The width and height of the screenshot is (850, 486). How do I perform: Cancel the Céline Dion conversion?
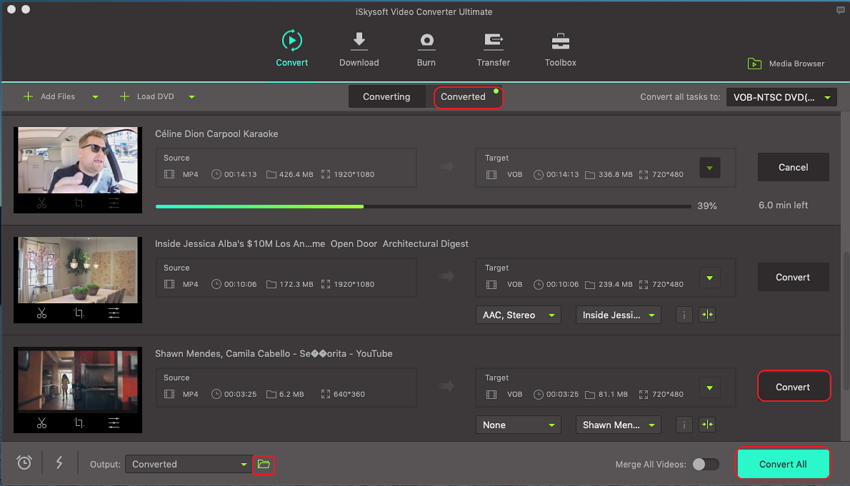click(793, 167)
